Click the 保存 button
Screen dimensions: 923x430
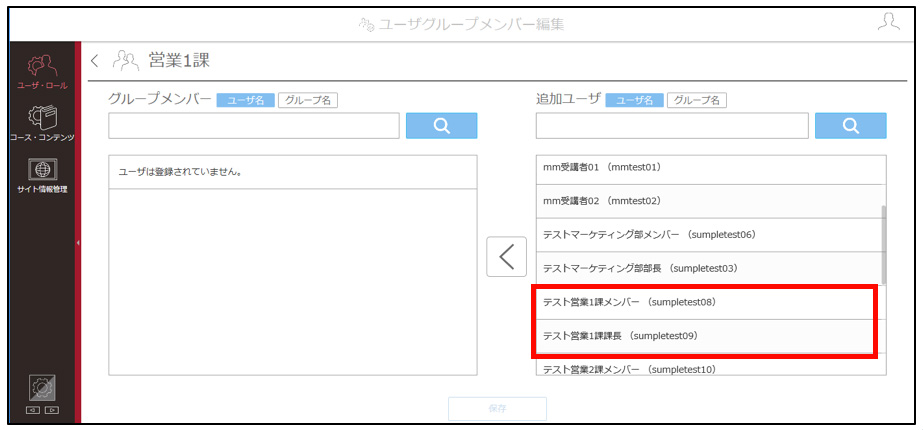click(x=497, y=408)
